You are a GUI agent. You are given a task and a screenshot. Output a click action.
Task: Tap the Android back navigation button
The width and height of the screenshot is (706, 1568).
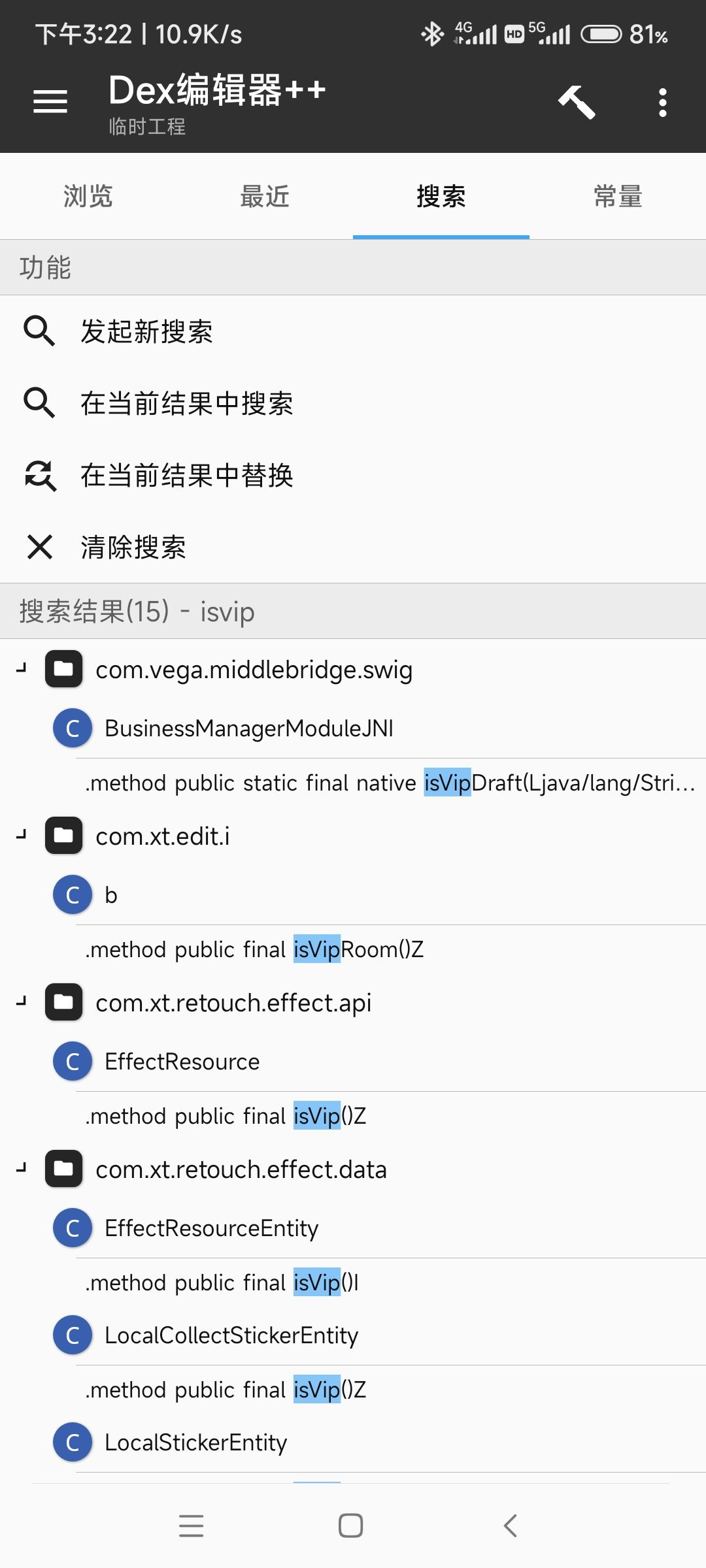(x=511, y=1526)
